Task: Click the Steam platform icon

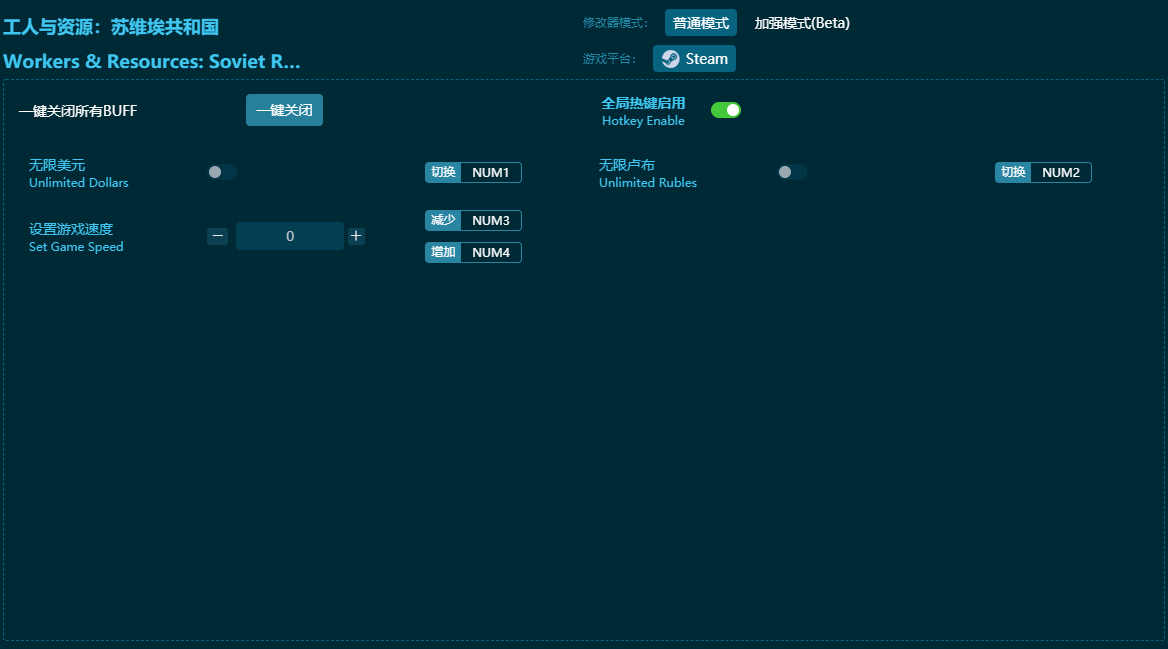Action: [x=671, y=59]
